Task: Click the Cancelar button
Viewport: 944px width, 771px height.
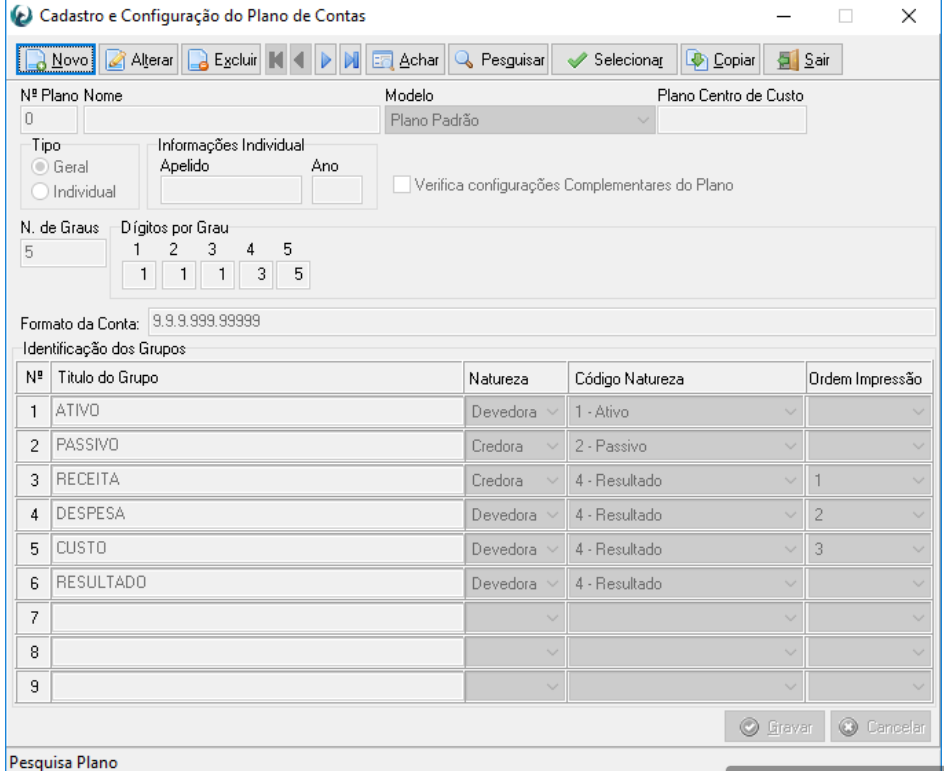Action: click(881, 727)
